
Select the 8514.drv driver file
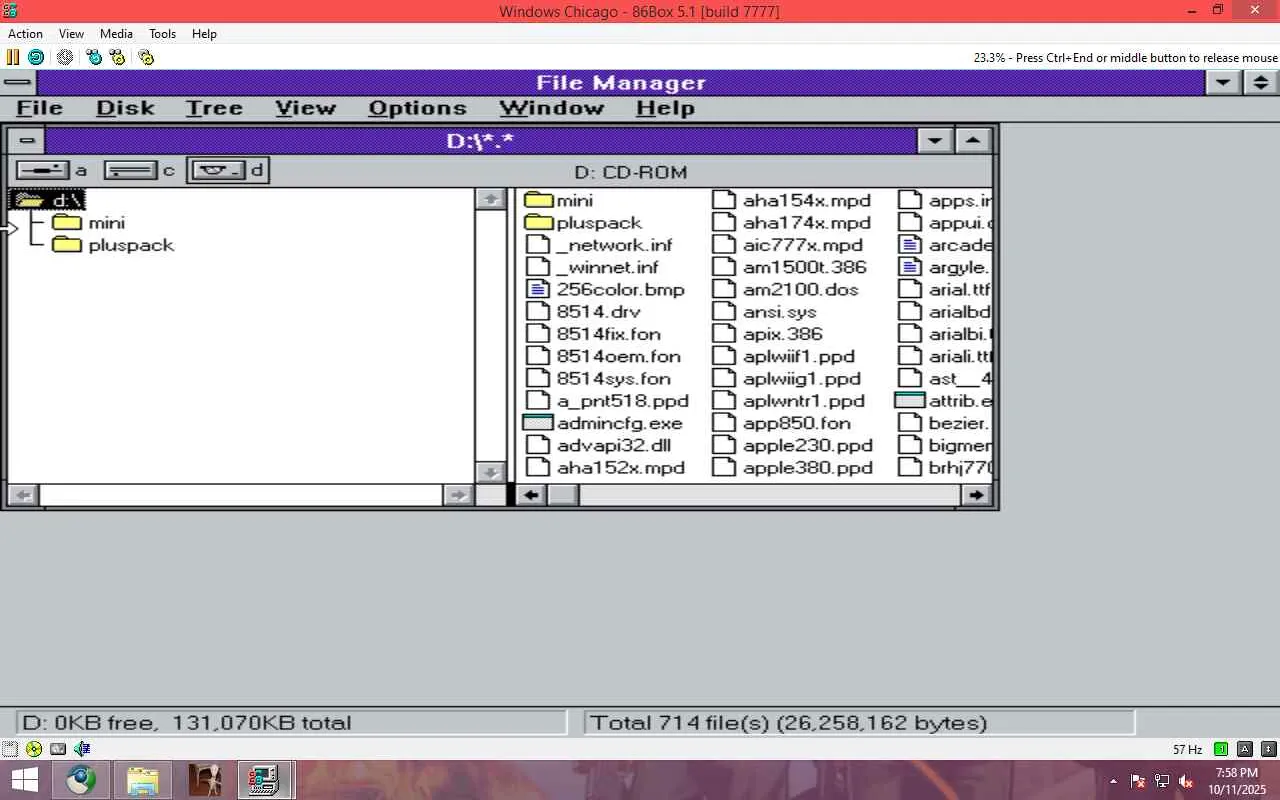click(583, 312)
